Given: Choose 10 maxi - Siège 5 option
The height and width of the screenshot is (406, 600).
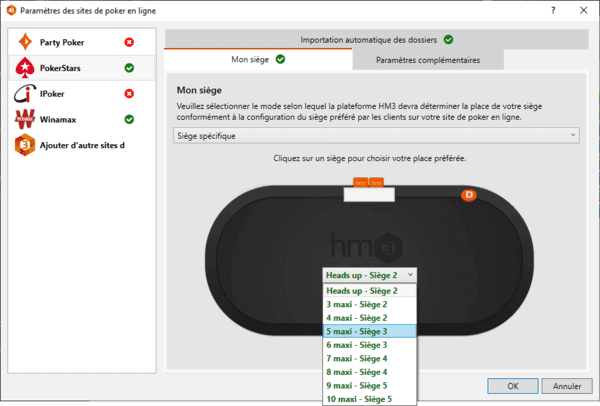Looking at the screenshot, I should 370,399.
